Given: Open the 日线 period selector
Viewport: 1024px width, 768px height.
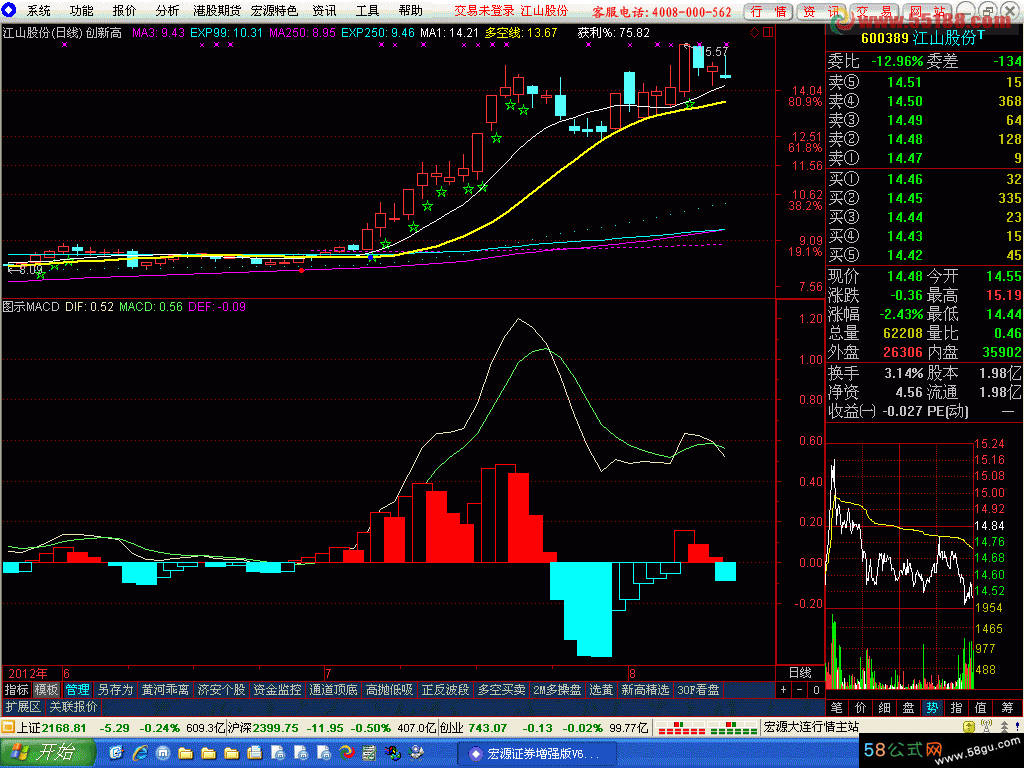Looking at the screenshot, I should point(800,672).
